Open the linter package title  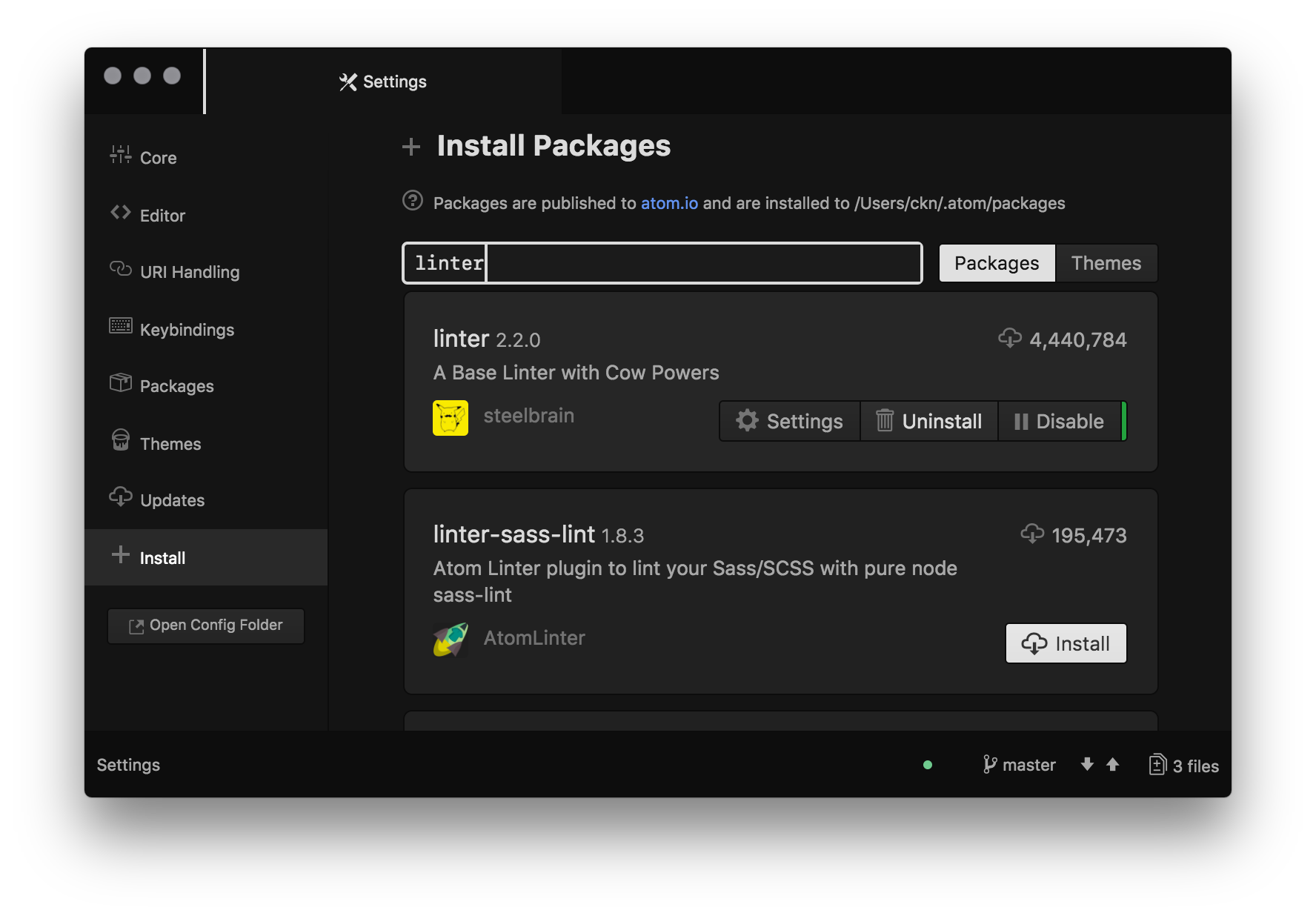[x=461, y=339]
